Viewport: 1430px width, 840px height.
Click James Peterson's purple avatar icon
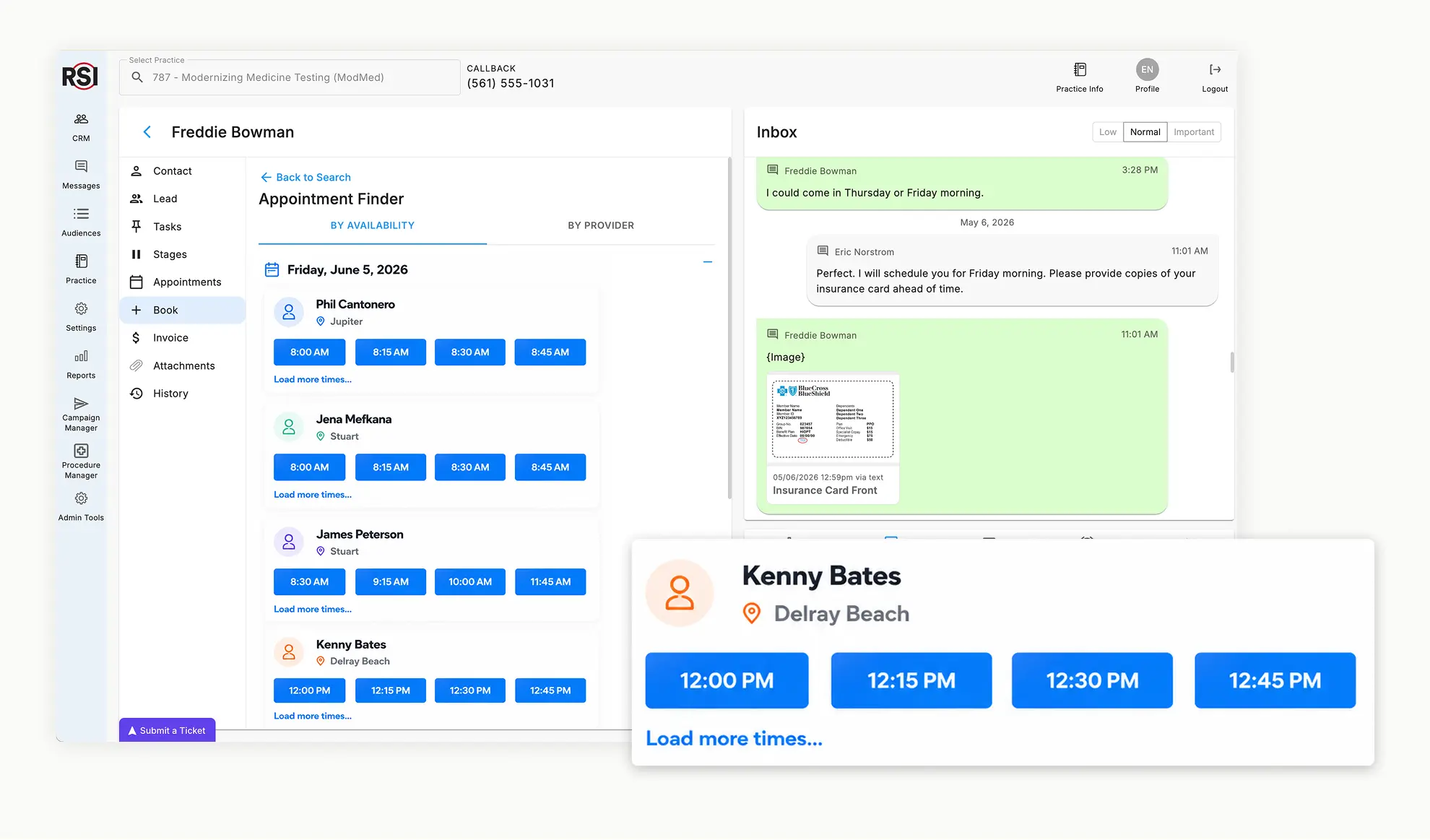point(289,542)
